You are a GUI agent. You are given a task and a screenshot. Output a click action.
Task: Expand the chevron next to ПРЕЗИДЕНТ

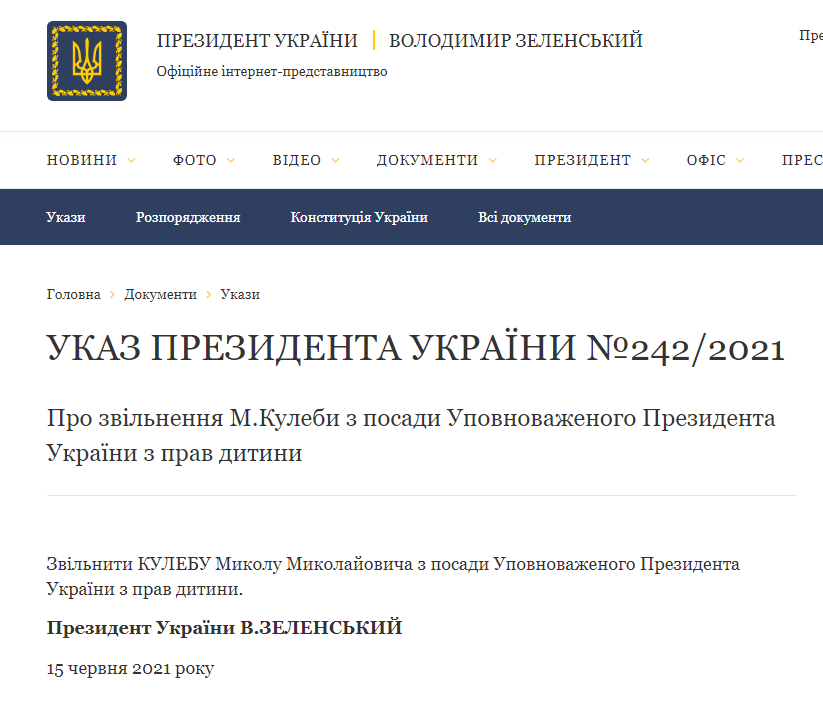pos(645,160)
